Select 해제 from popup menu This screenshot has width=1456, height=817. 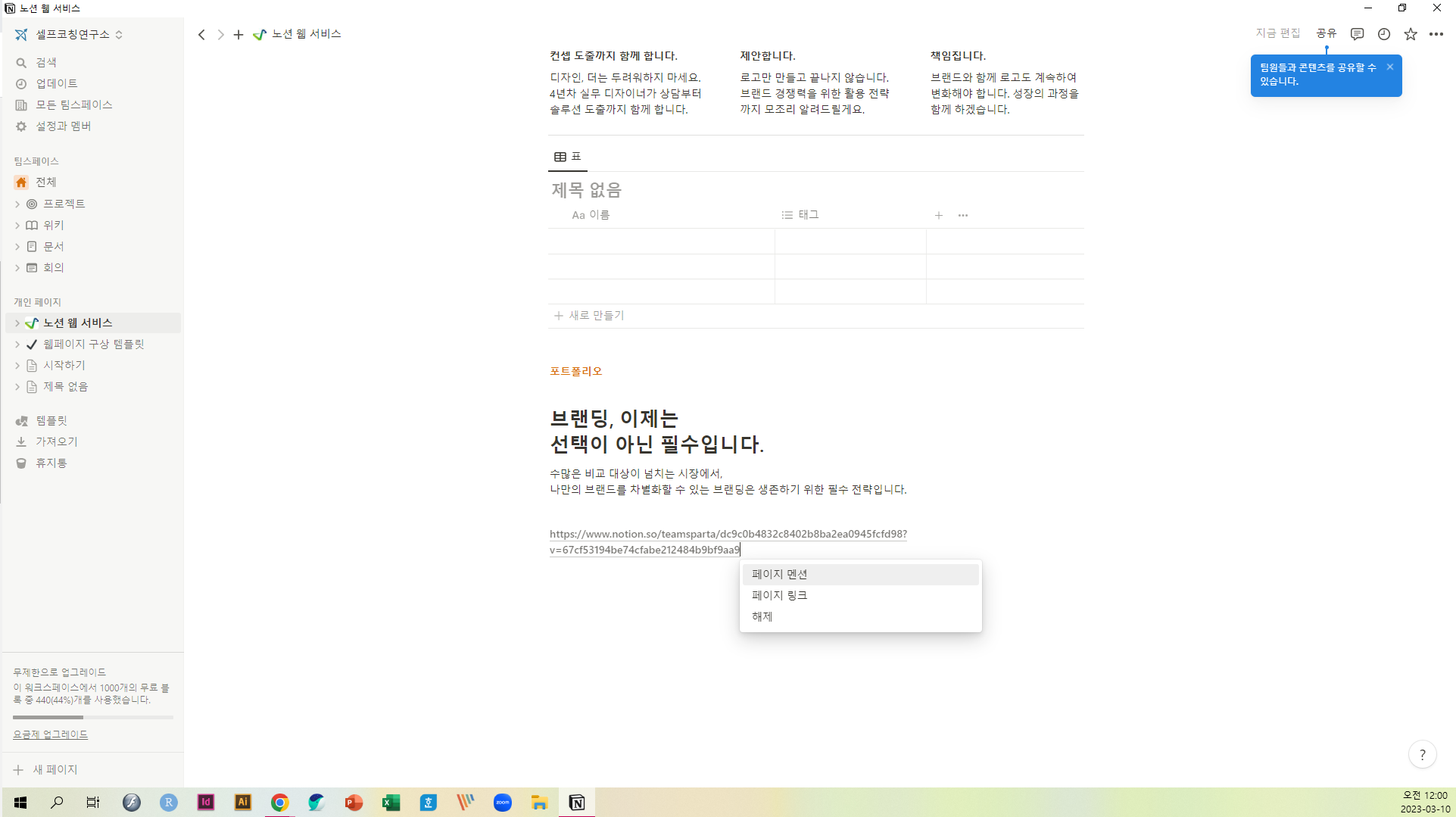click(x=860, y=616)
